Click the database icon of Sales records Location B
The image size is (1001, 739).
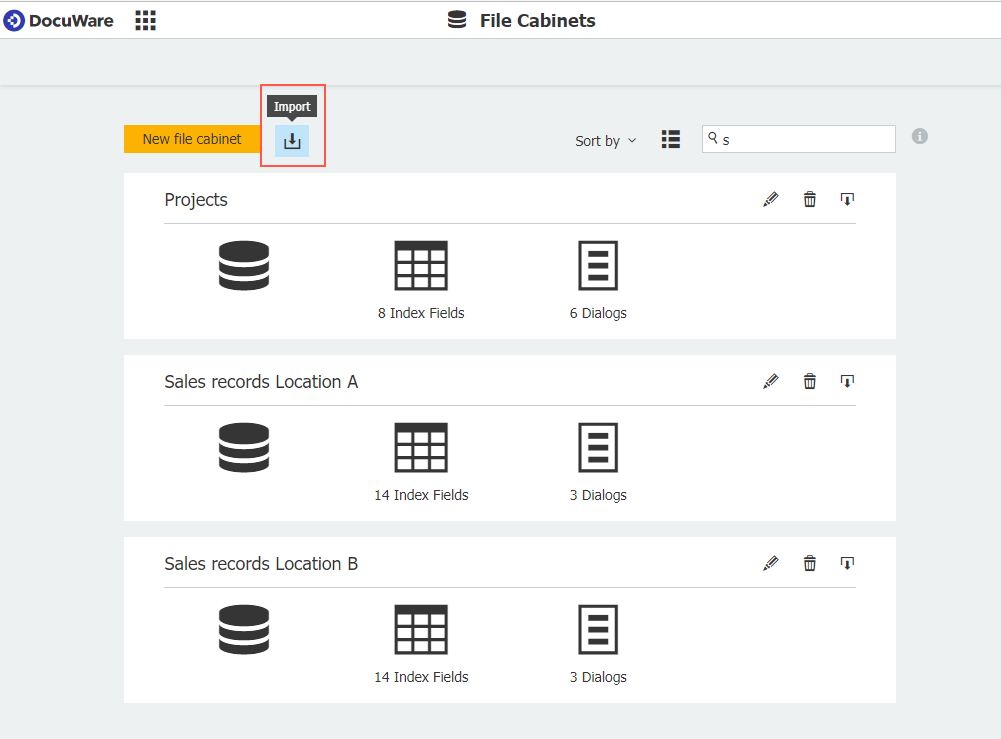[243, 629]
